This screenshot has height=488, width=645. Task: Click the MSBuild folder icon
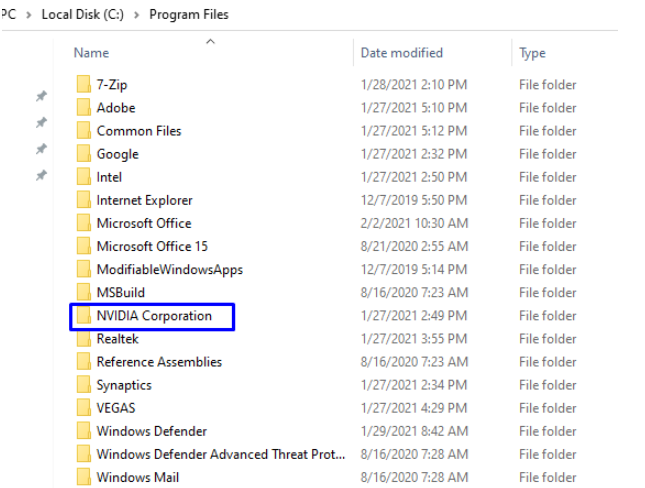84,292
